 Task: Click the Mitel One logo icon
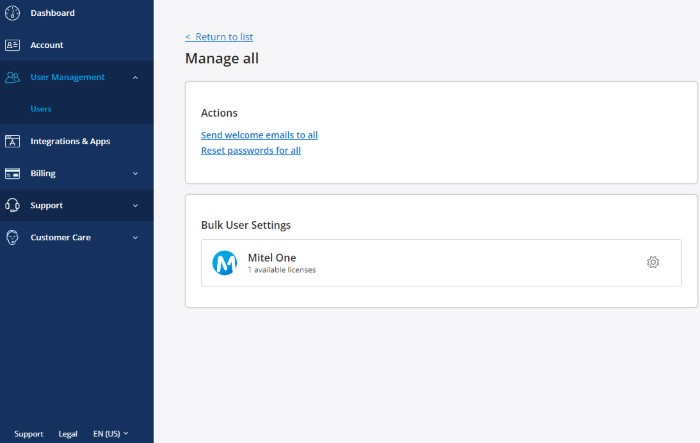pos(225,263)
